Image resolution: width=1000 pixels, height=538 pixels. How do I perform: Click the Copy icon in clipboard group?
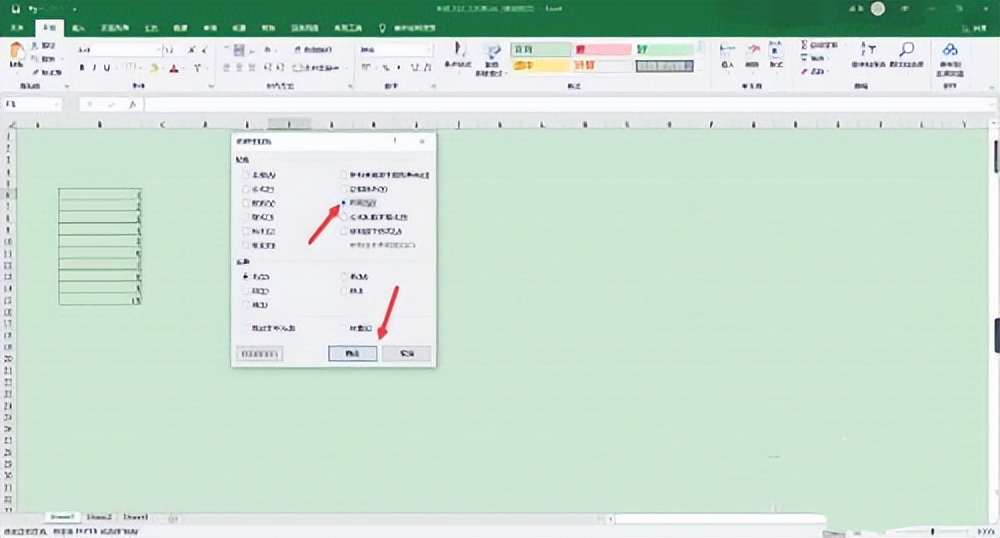(36, 59)
